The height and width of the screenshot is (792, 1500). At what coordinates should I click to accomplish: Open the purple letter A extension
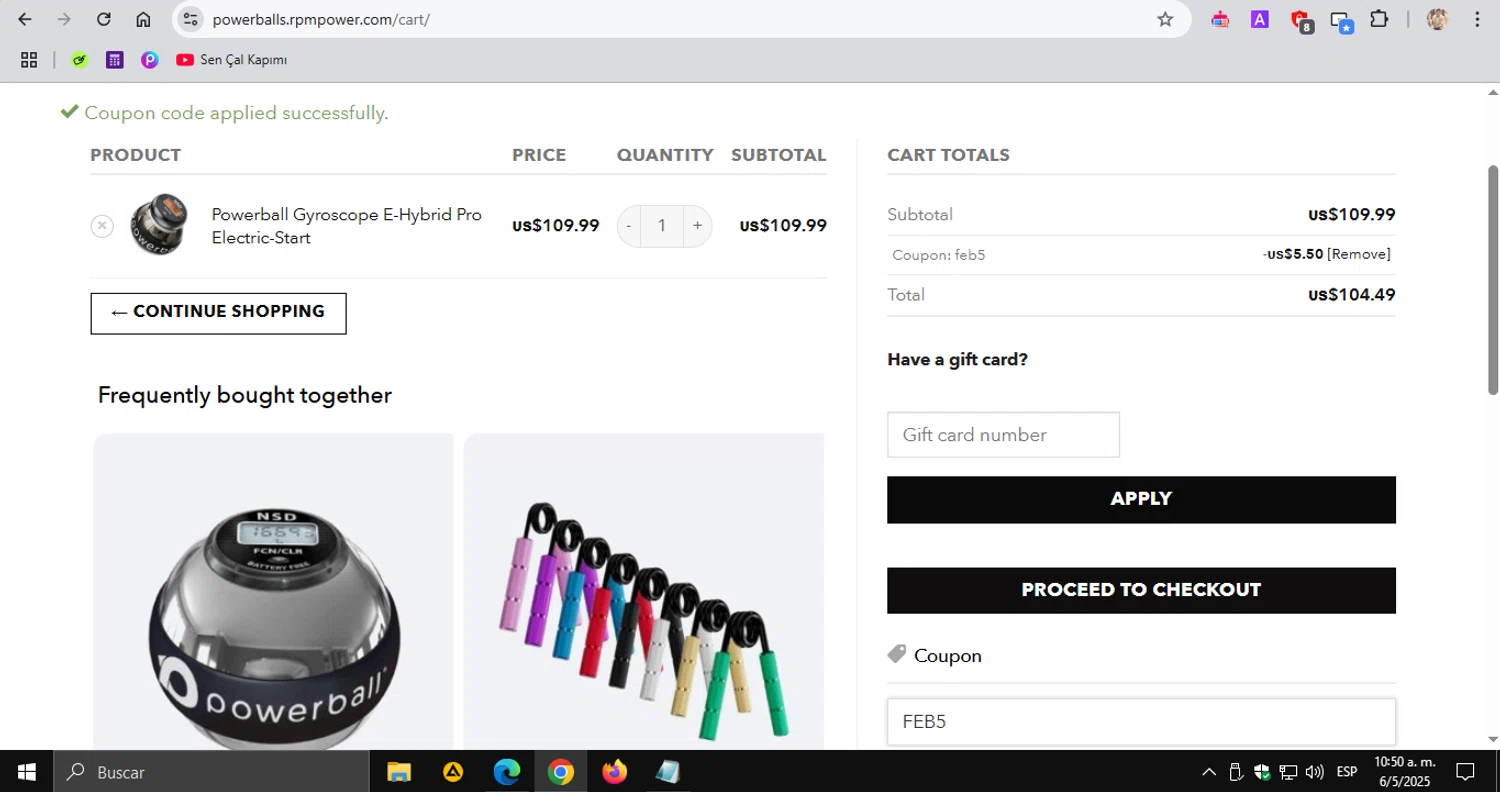pyautogui.click(x=1260, y=19)
